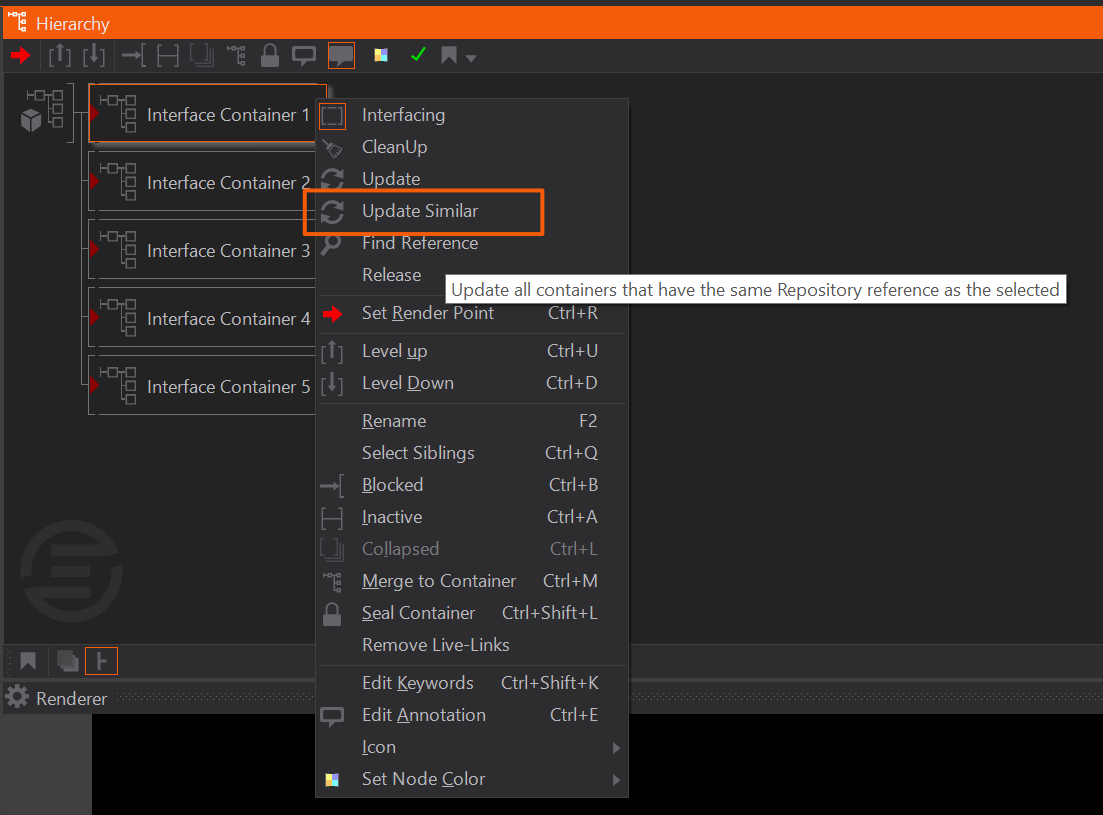This screenshot has height=815, width=1103.
Task: Click the Seal Container lock toolbar icon
Action: point(269,55)
